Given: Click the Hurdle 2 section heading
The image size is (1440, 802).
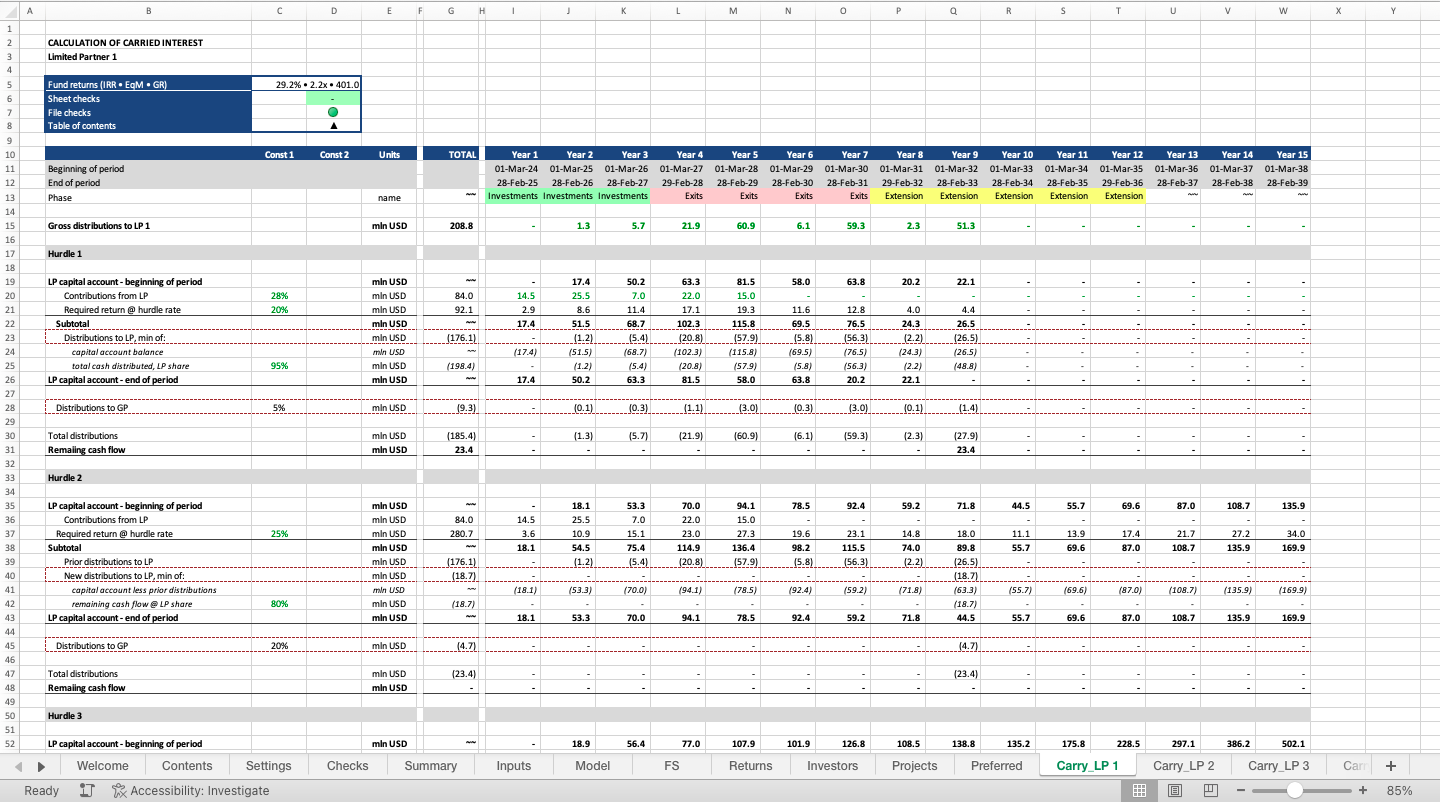Looking at the screenshot, I should 65,478.
